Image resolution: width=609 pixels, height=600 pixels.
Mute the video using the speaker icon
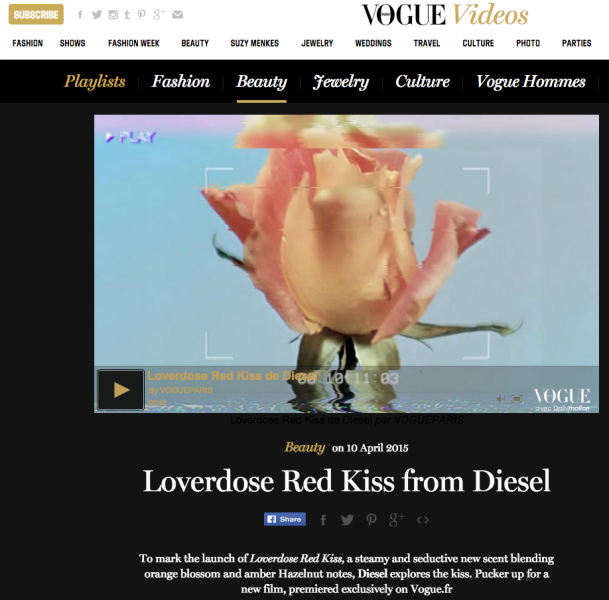[501, 399]
